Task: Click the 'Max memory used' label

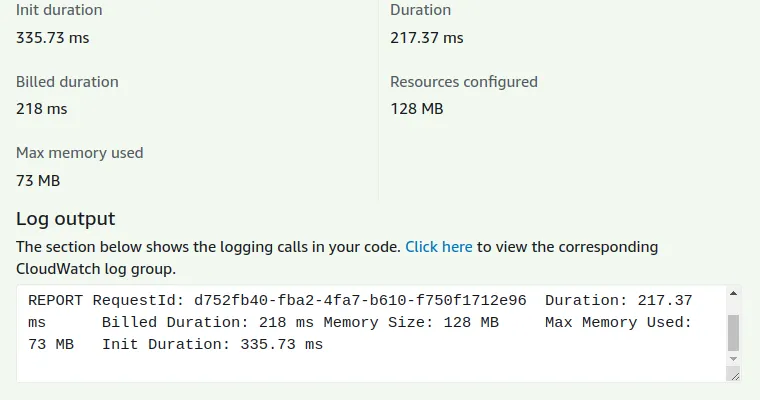Action: pyautogui.click(x=80, y=153)
